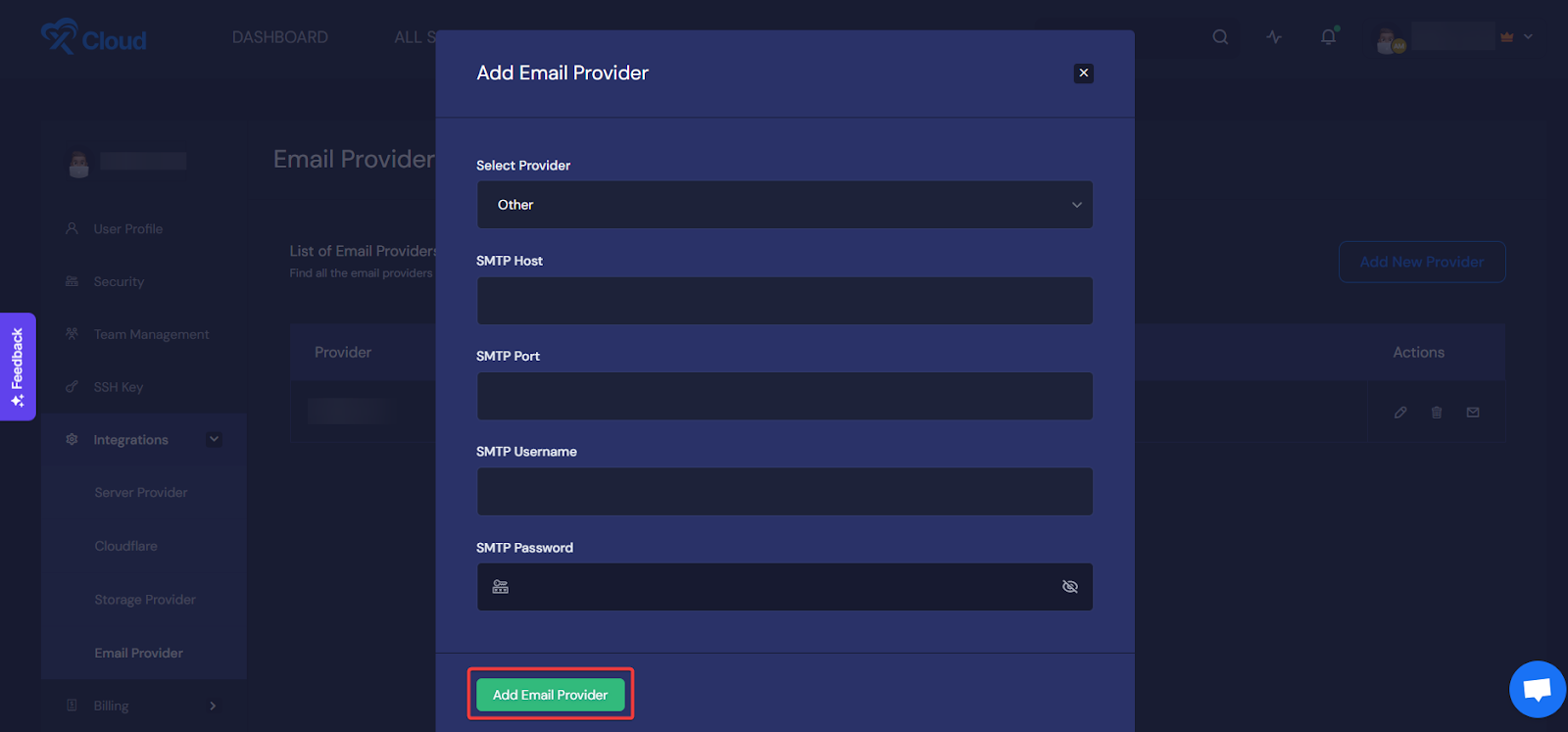The width and height of the screenshot is (1568, 732).
Task: Open the Select Provider dropdown
Action: click(x=784, y=205)
